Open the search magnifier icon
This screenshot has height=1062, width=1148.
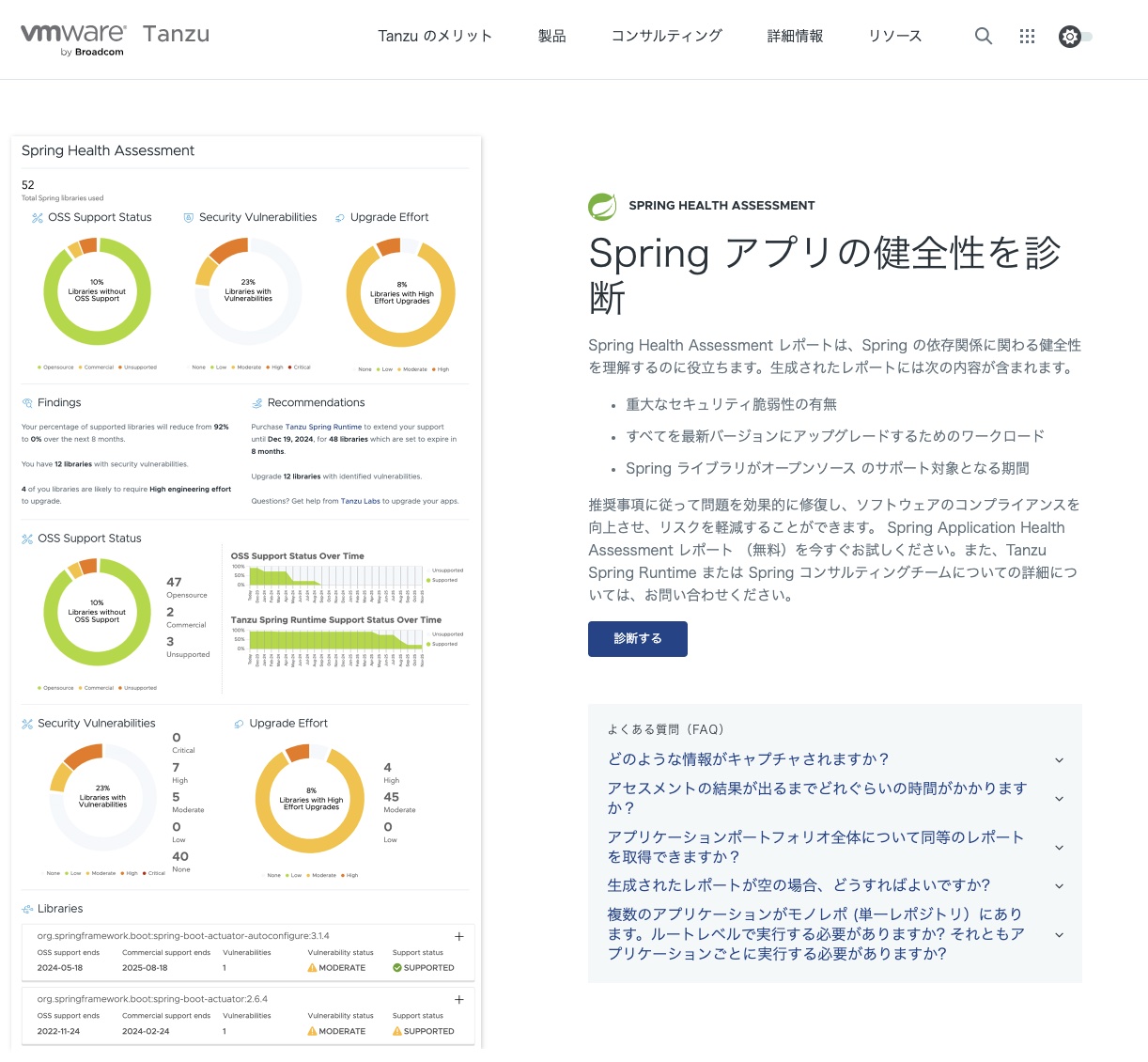coord(984,37)
